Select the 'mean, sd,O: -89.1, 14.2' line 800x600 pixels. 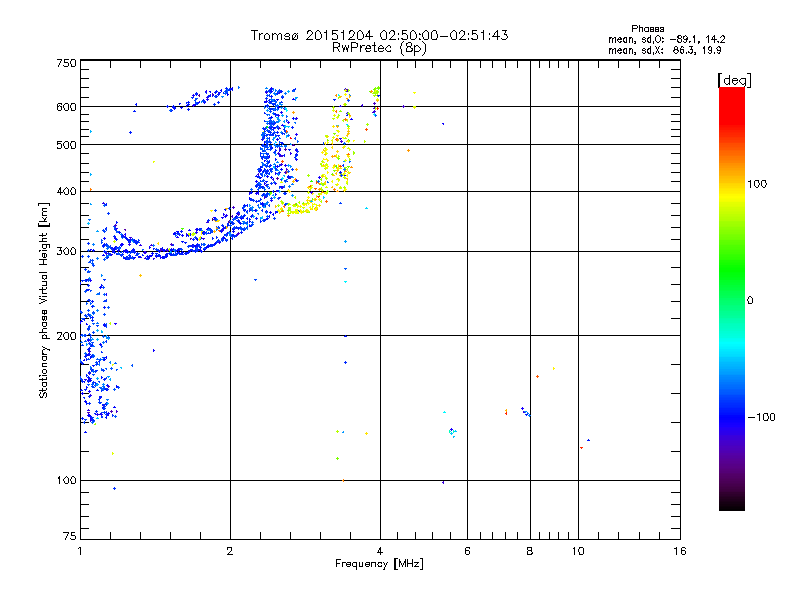(x=666, y=39)
